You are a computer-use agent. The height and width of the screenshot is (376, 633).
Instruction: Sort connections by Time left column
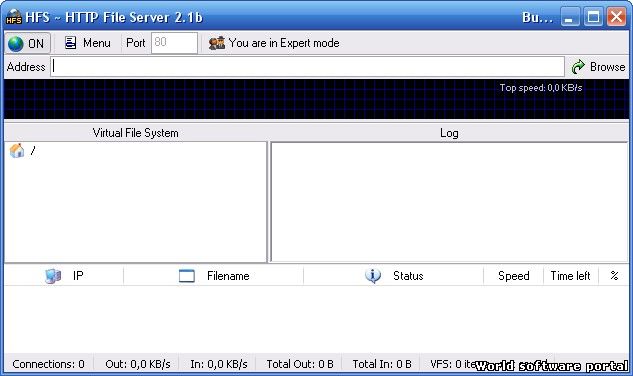570,276
